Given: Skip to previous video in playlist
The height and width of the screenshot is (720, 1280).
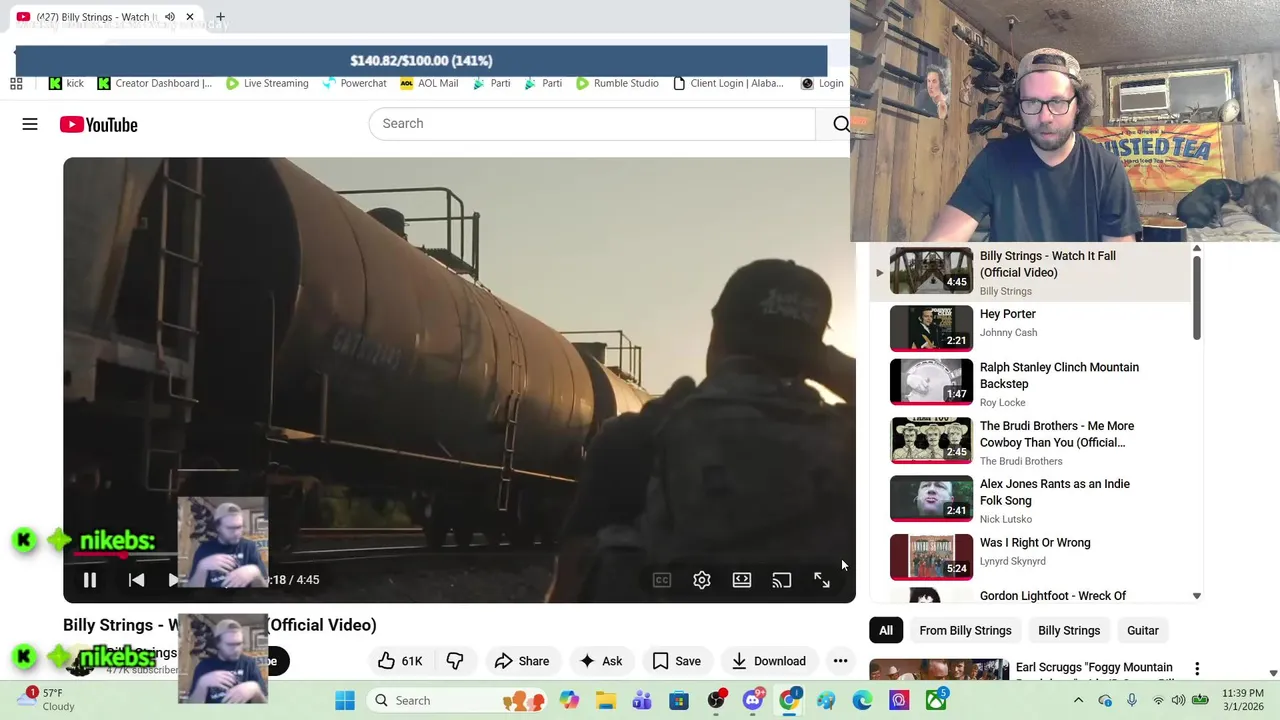Looking at the screenshot, I should coord(137,580).
